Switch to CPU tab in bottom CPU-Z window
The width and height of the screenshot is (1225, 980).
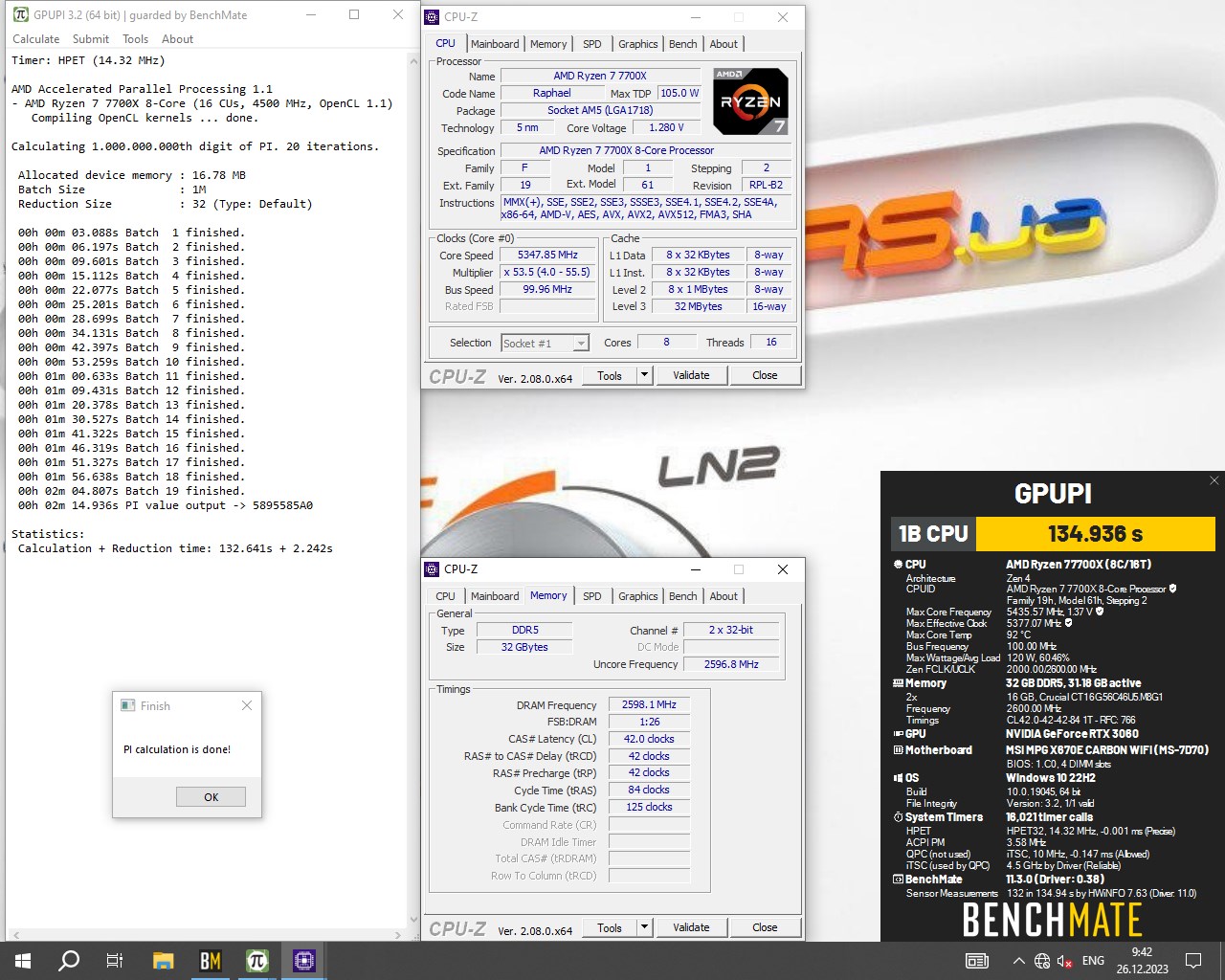[446, 596]
